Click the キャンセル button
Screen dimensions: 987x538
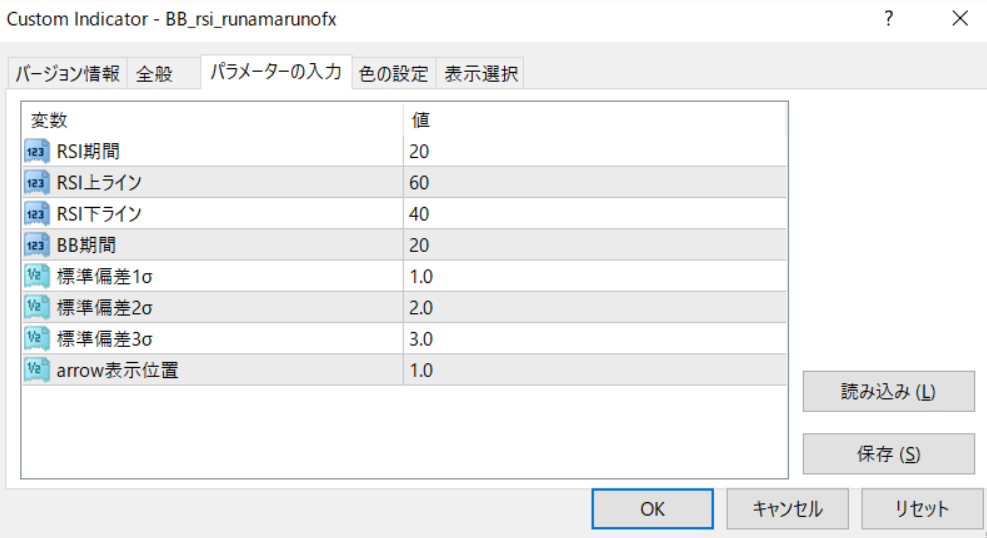[788, 508]
